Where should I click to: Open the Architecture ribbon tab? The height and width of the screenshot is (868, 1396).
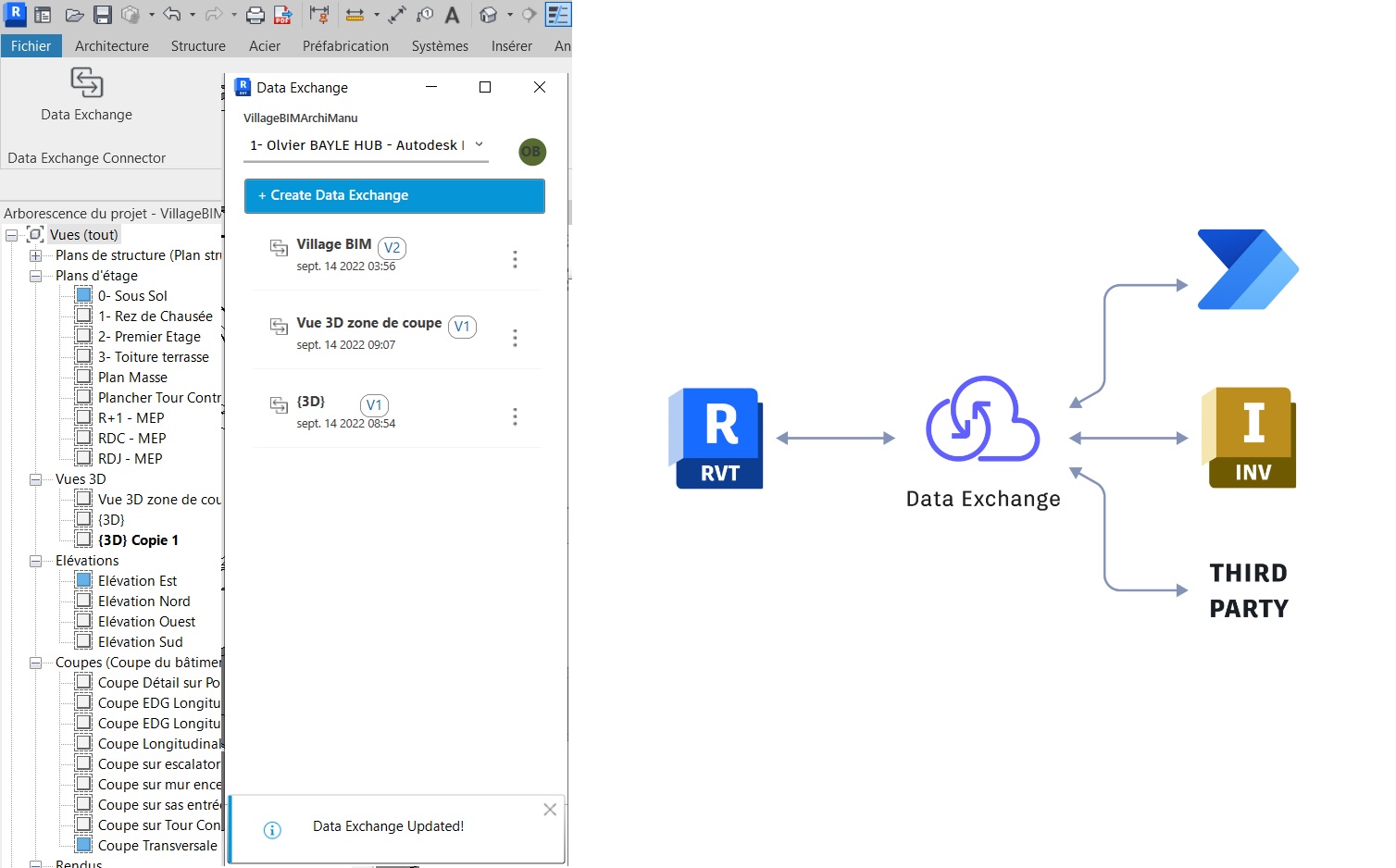tap(111, 46)
